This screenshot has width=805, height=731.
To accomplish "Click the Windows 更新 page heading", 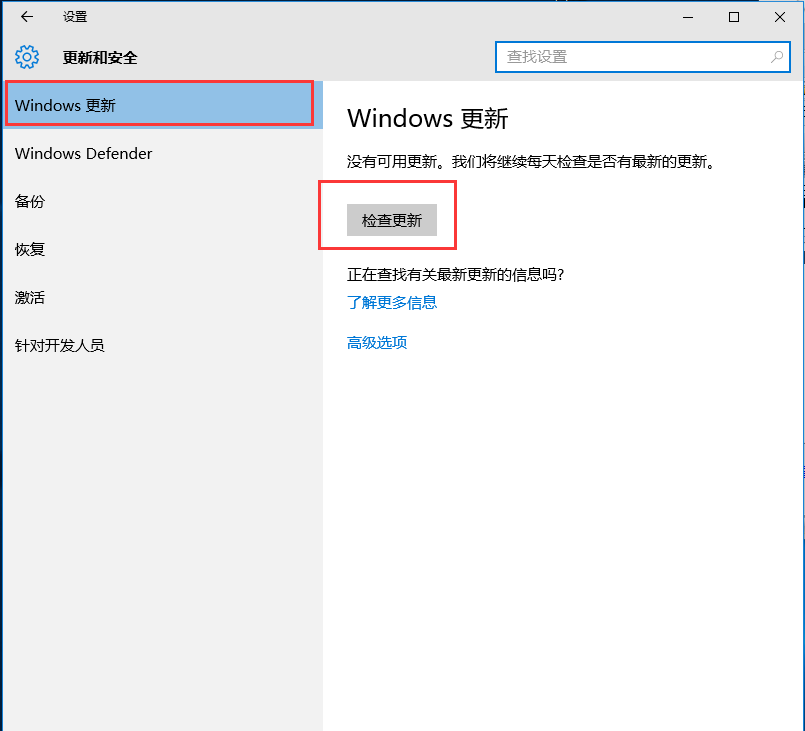I will [428, 119].
